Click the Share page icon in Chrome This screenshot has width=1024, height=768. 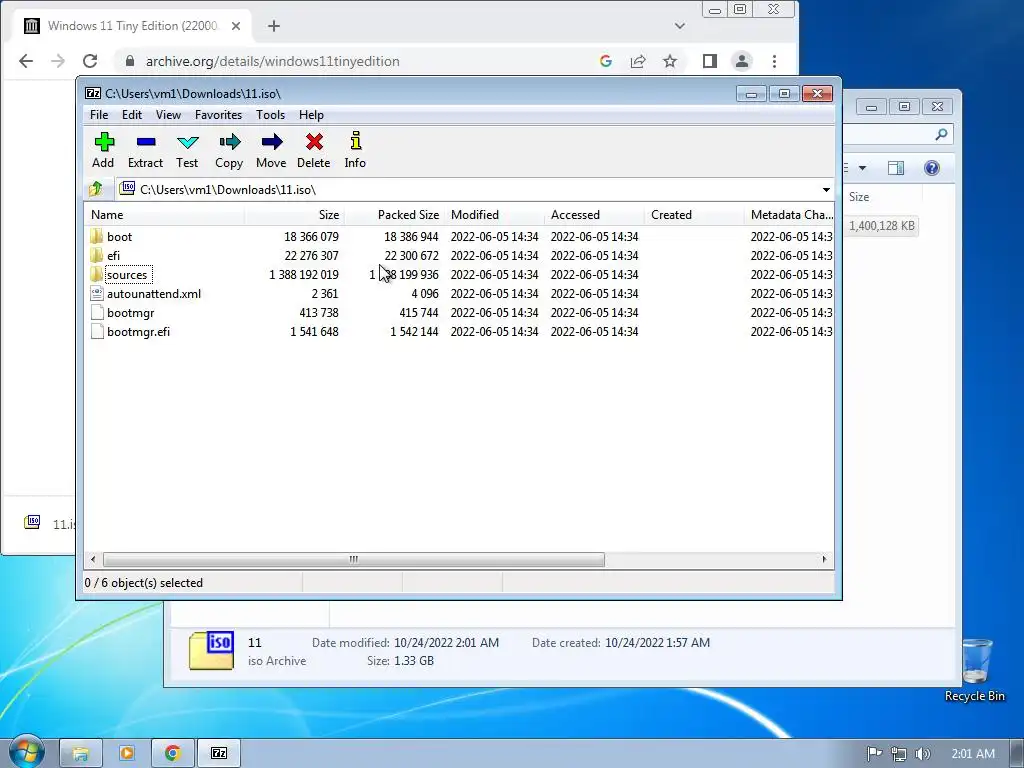(x=638, y=61)
